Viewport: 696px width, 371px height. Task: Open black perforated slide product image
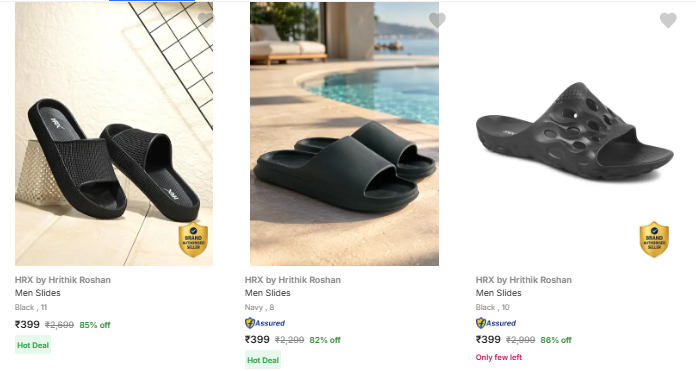(x=575, y=134)
